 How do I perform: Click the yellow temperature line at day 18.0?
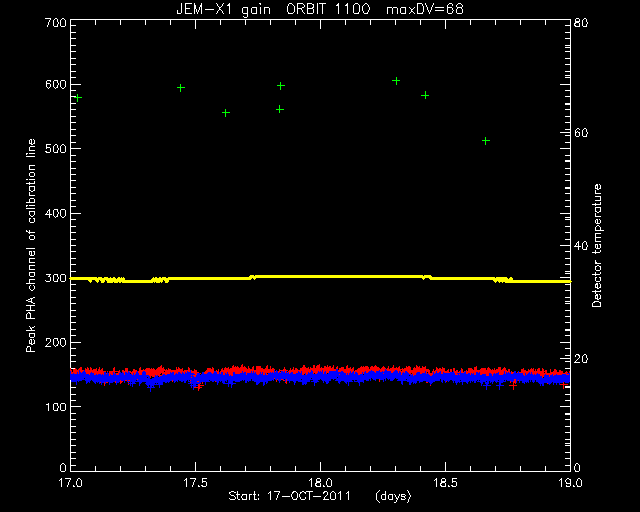320,277
